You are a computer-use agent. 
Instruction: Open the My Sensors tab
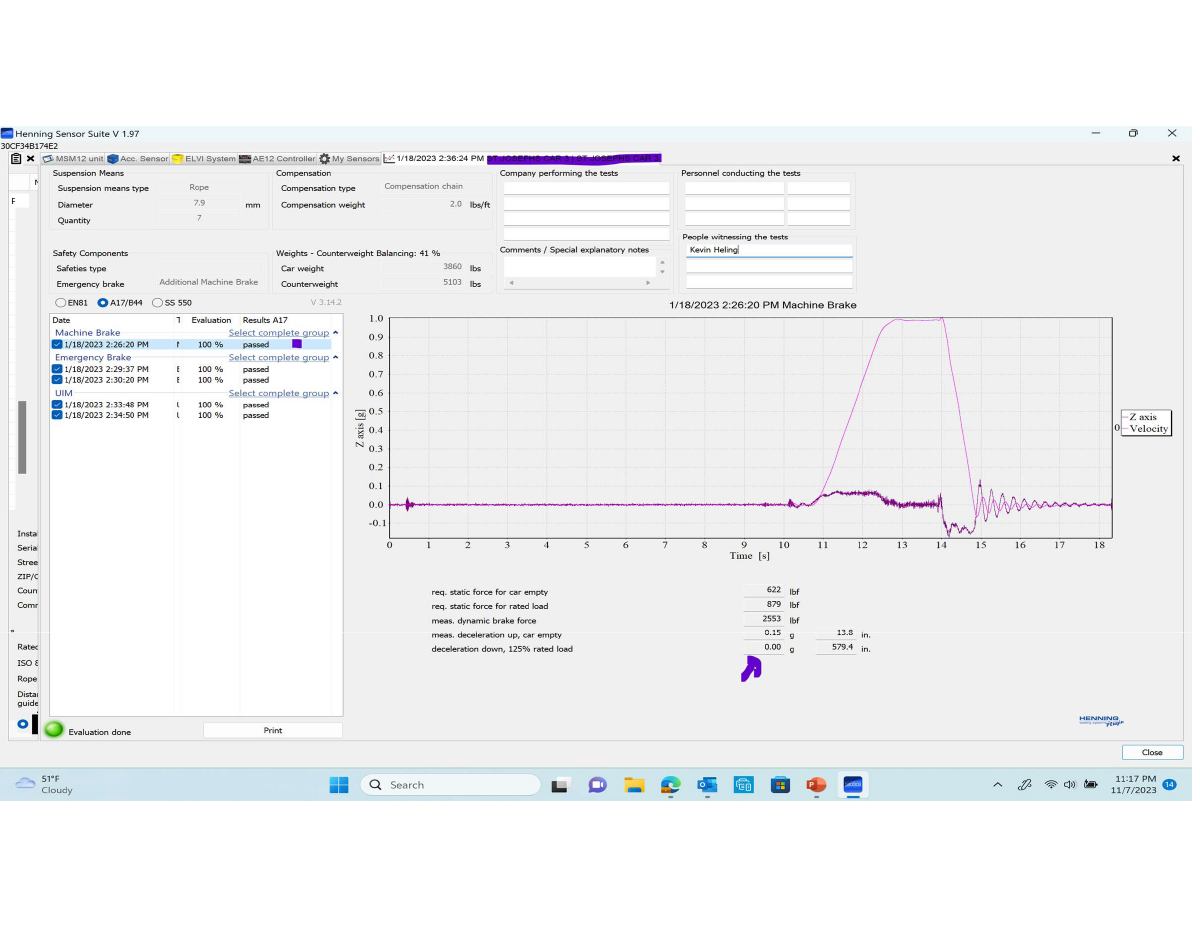tap(349, 158)
